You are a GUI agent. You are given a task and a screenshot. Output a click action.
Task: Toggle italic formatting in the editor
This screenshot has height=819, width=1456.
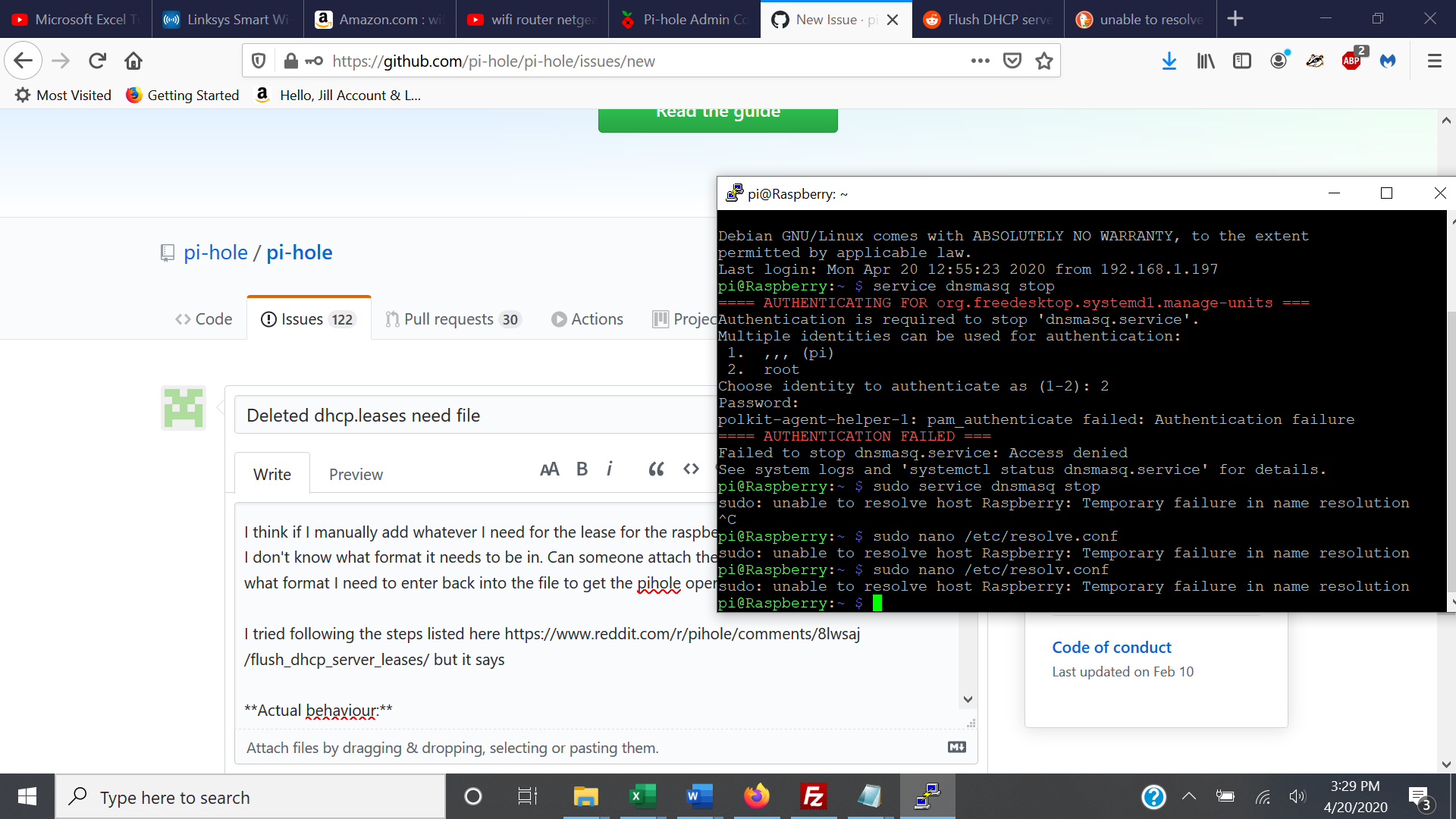click(610, 469)
